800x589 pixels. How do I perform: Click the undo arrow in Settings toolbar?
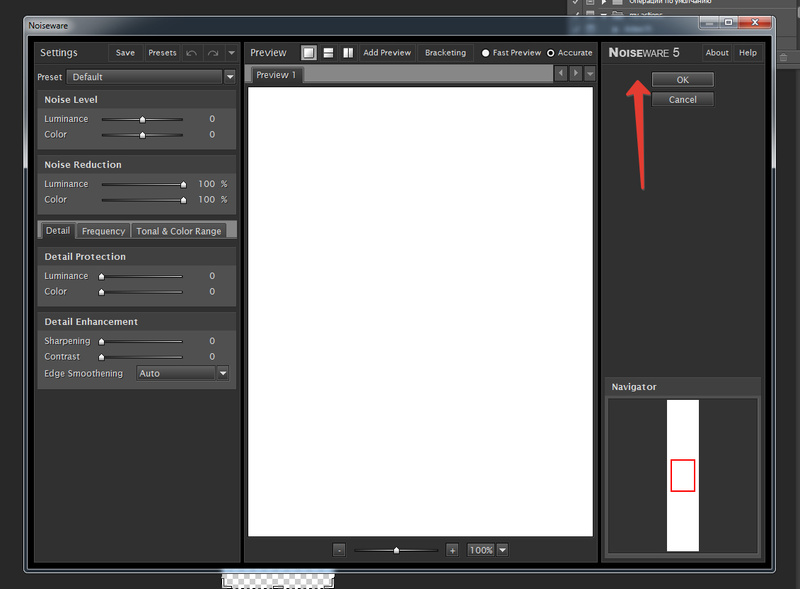click(x=191, y=53)
